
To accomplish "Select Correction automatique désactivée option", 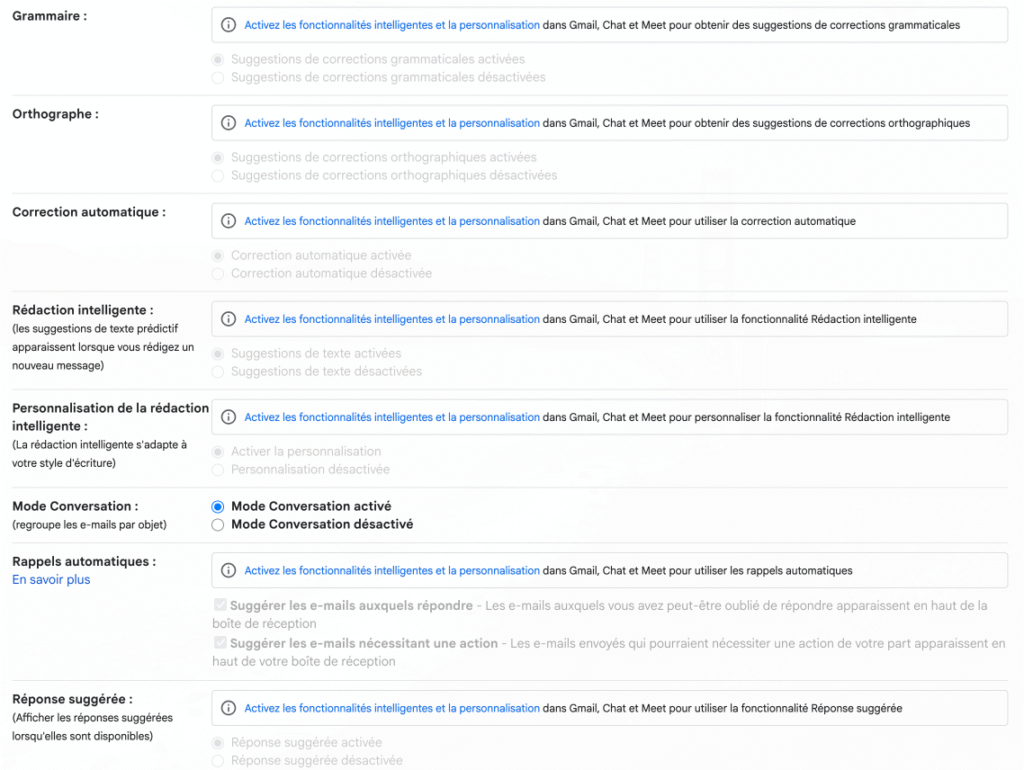I will [218, 274].
